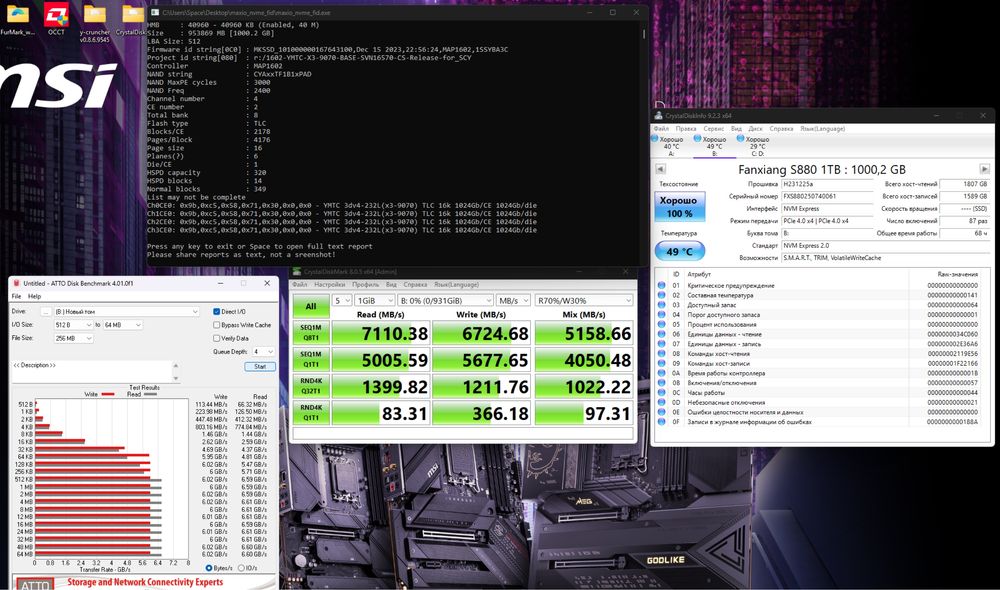Click health orb of drive A:
The image size is (1000, 590).
pos(655,138)
